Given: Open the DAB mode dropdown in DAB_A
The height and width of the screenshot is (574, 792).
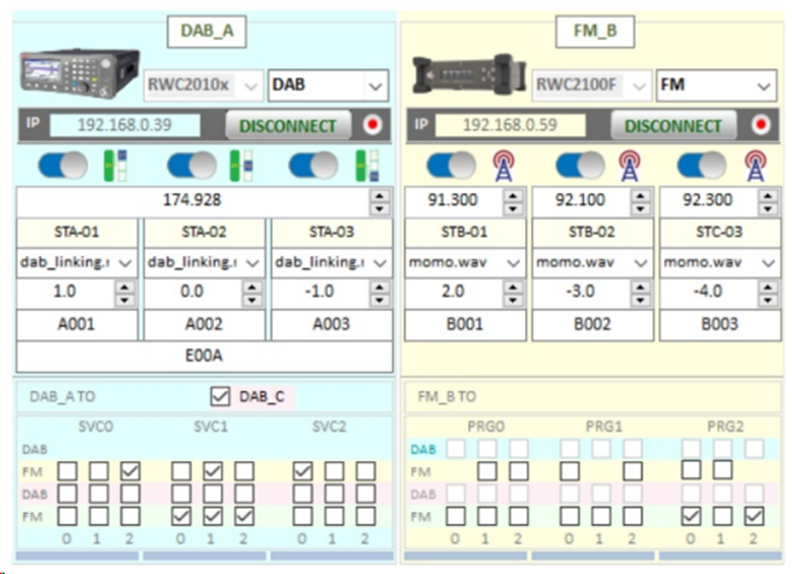Looking at the screenshot, I should pos(375,85).
